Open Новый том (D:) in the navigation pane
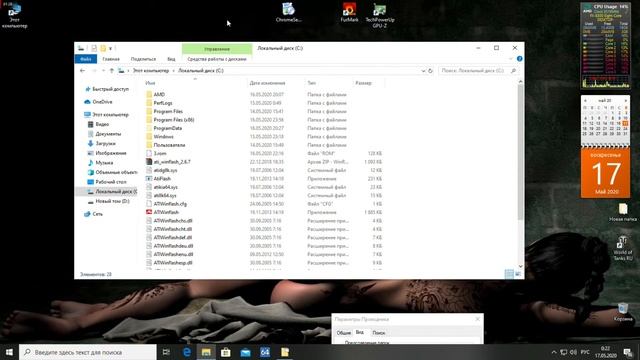Image resolution: width=640 pixels, height=360 pixels. (112, 201)
